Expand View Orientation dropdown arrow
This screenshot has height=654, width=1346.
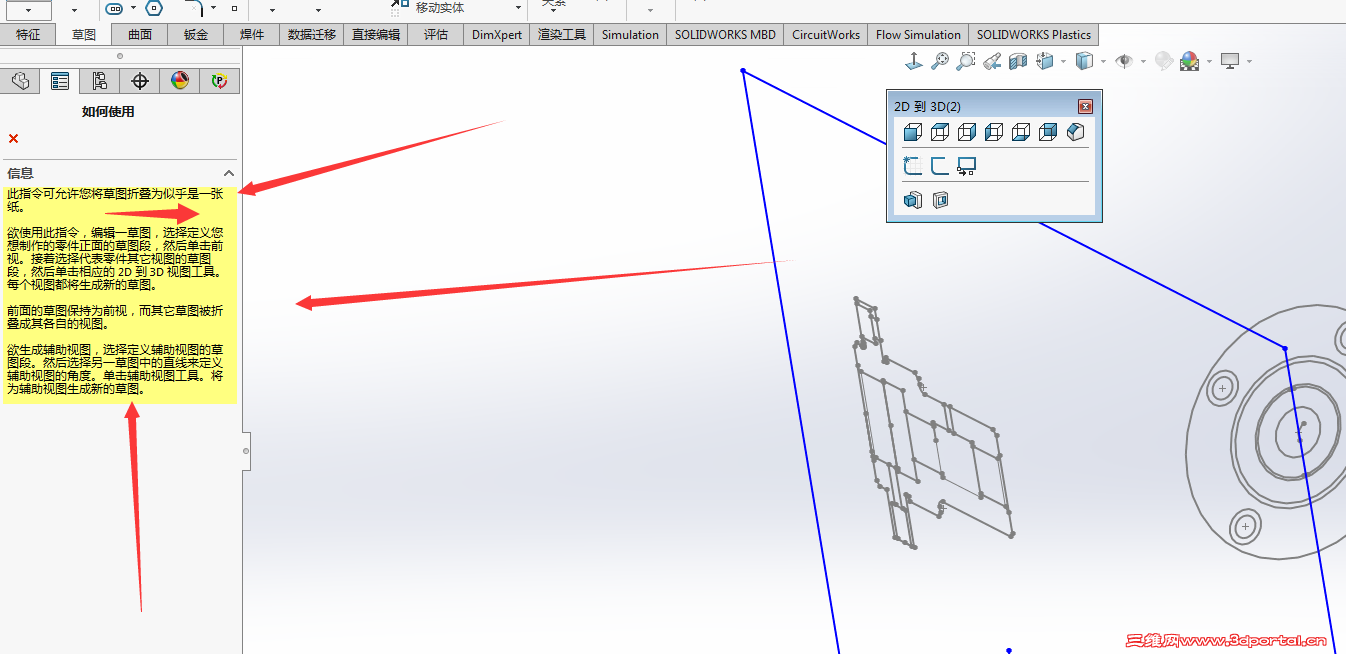[1063, 61]
